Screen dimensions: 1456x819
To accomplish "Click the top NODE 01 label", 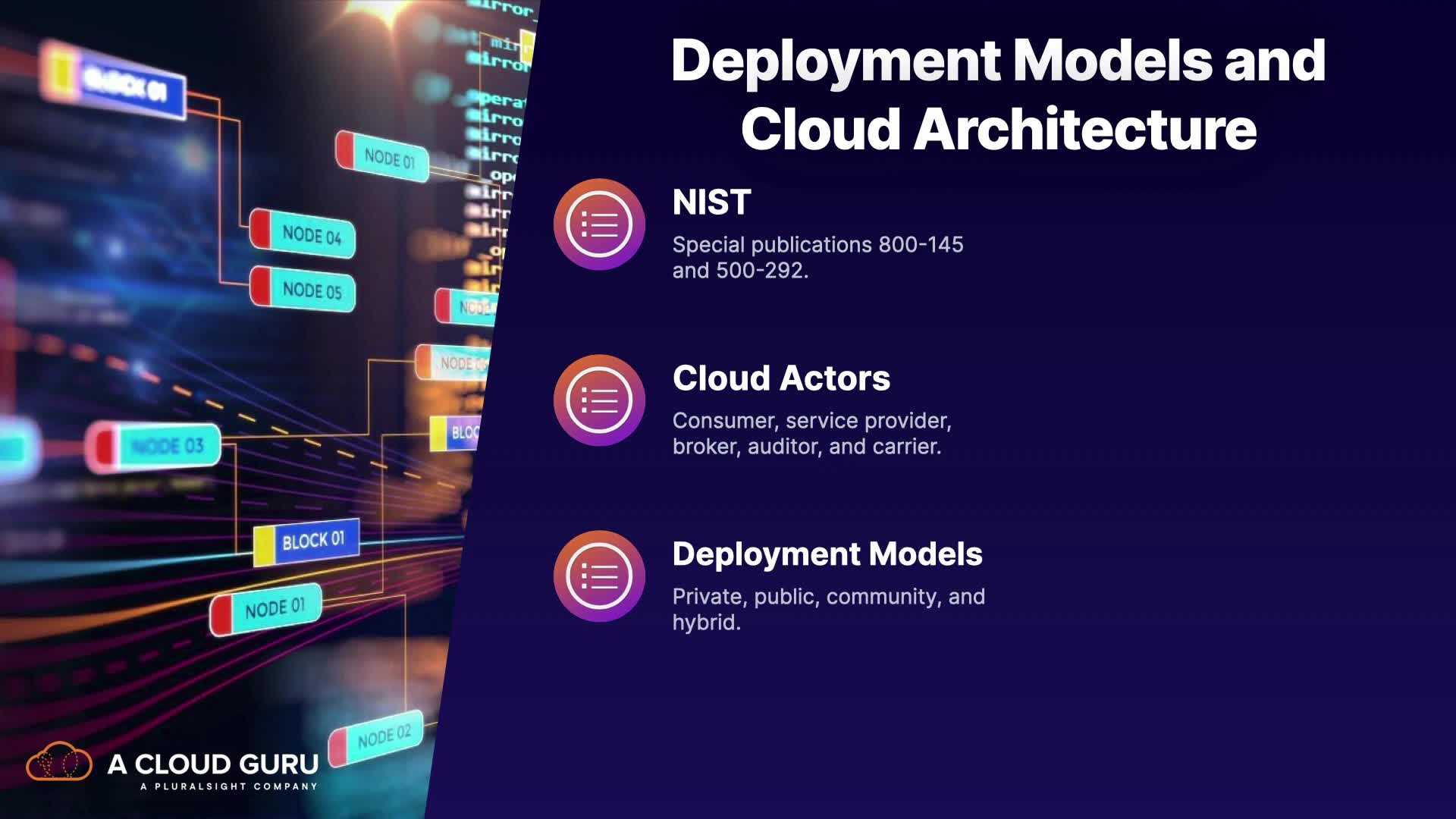I will coord(389,158).
